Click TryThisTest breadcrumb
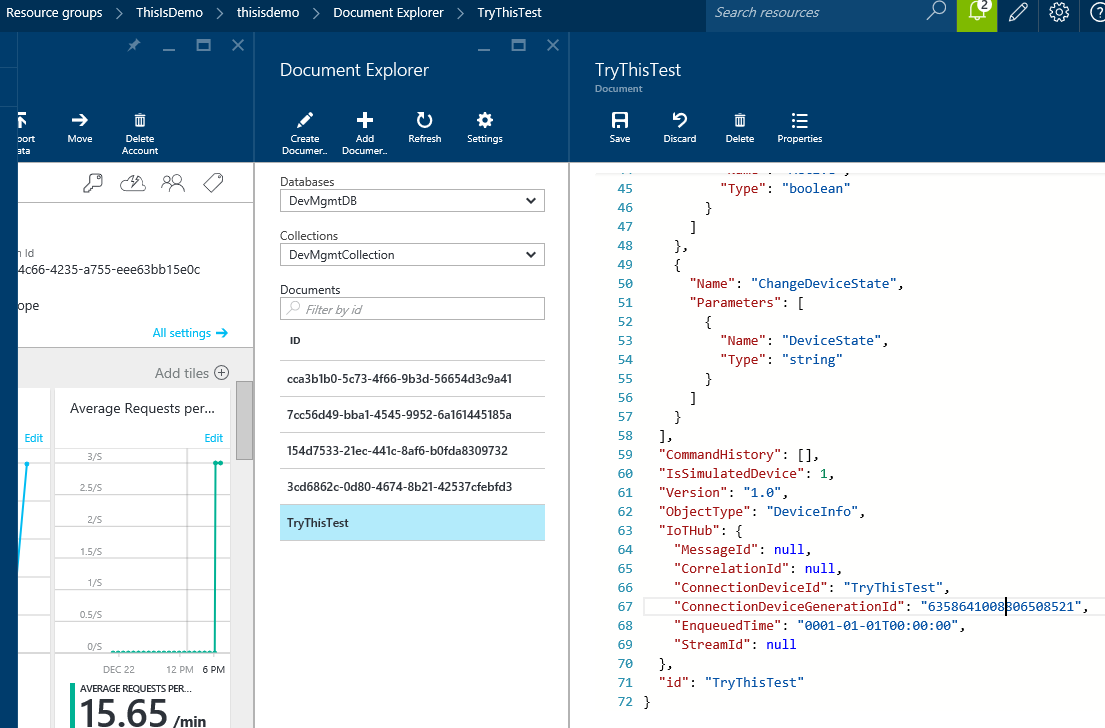The height and width of the screenshot is (728, 1105). coord(510,13)
